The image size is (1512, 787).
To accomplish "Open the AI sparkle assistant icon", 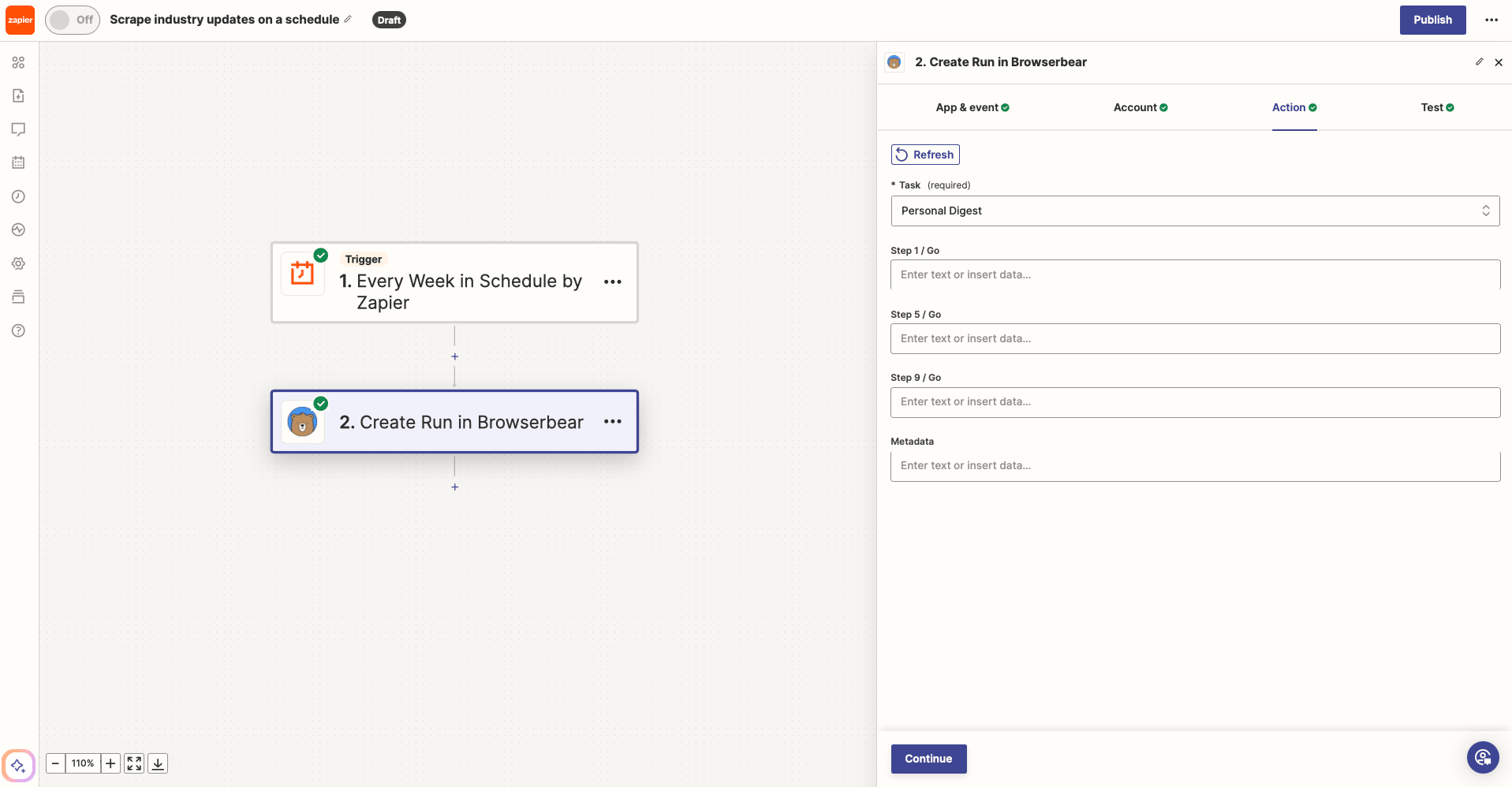I will (x=18, y=765).
